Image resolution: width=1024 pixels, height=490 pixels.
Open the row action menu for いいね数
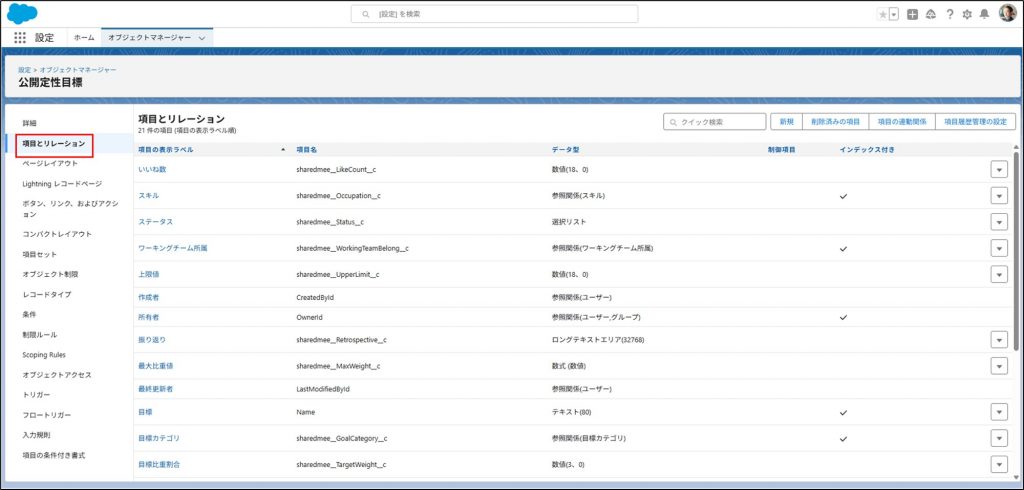pyautogui.click(x=998, y=170)
